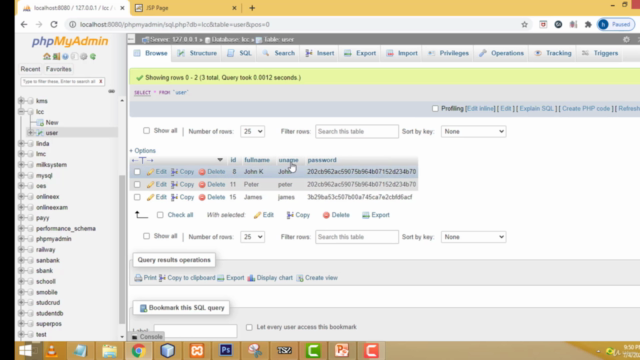This screenshot has height=360, width=640.
Task: Toggle the upper Show all checkbox
Action: pos(146,131)
